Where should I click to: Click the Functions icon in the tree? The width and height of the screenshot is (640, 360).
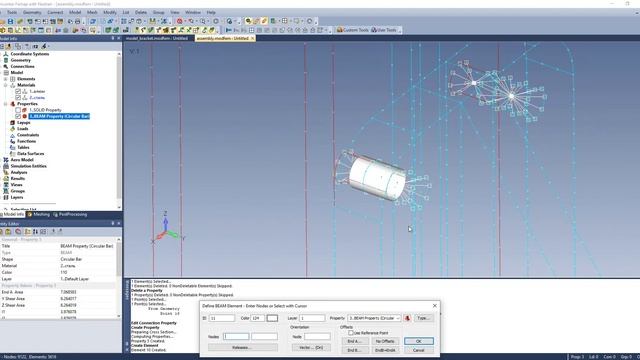pyautogui.click(x=13, y=141)
